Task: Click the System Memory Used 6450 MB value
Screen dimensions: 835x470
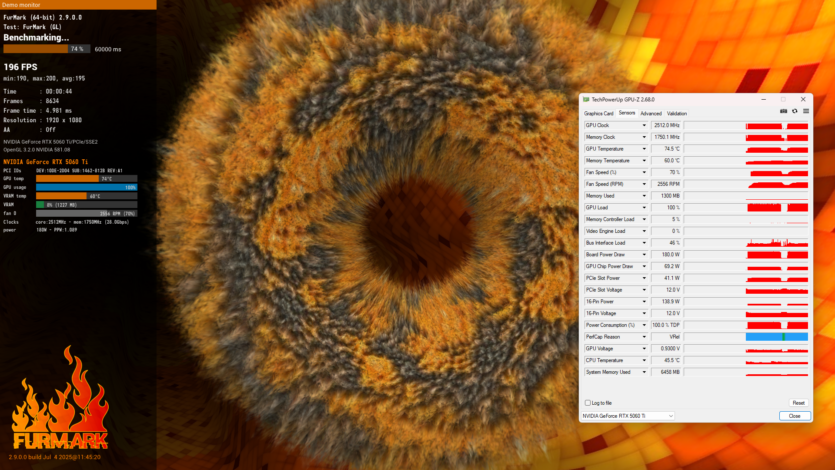Action: click(x=666, y=372)
